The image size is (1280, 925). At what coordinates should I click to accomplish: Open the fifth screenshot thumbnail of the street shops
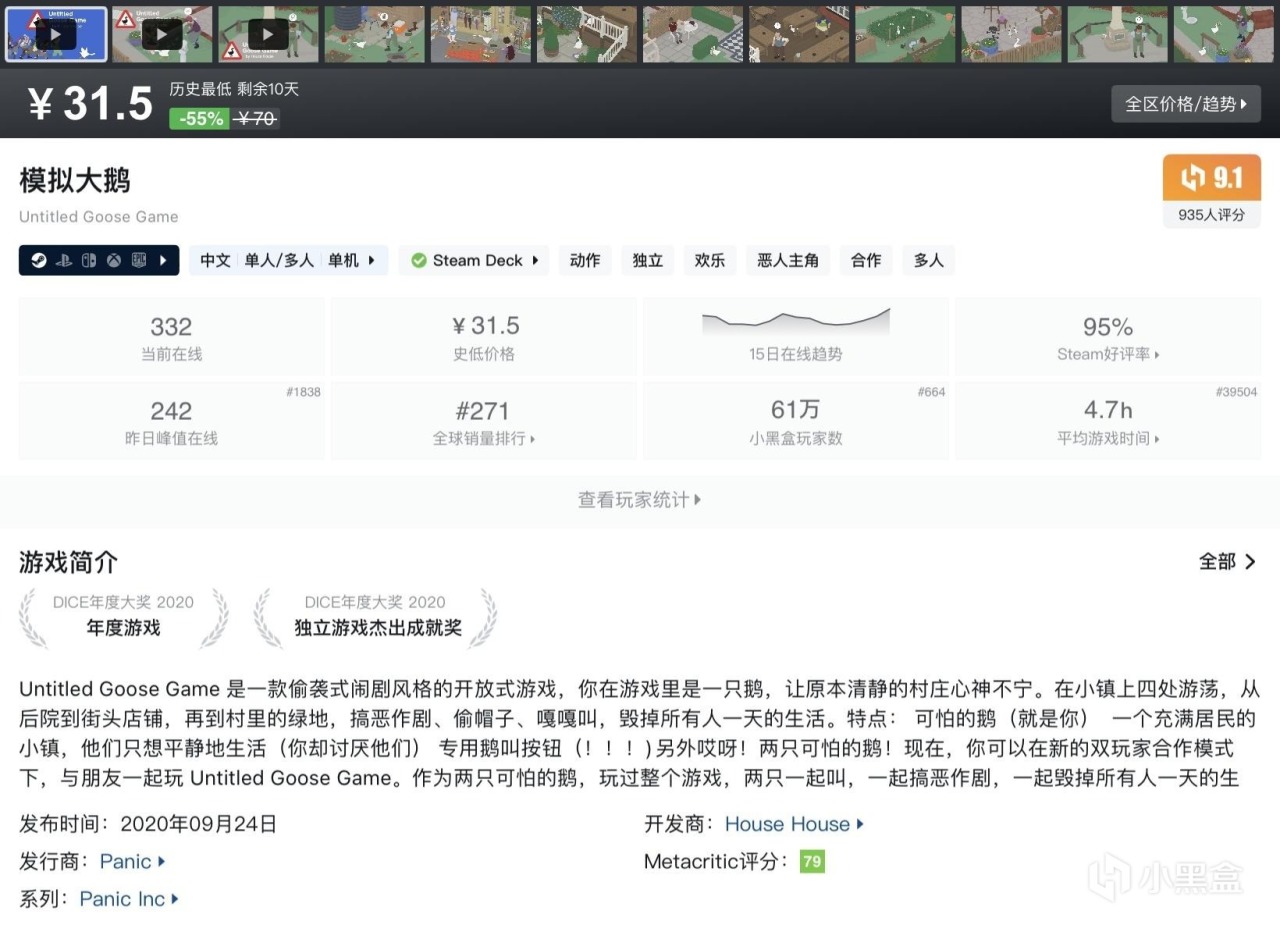point(480,35)
